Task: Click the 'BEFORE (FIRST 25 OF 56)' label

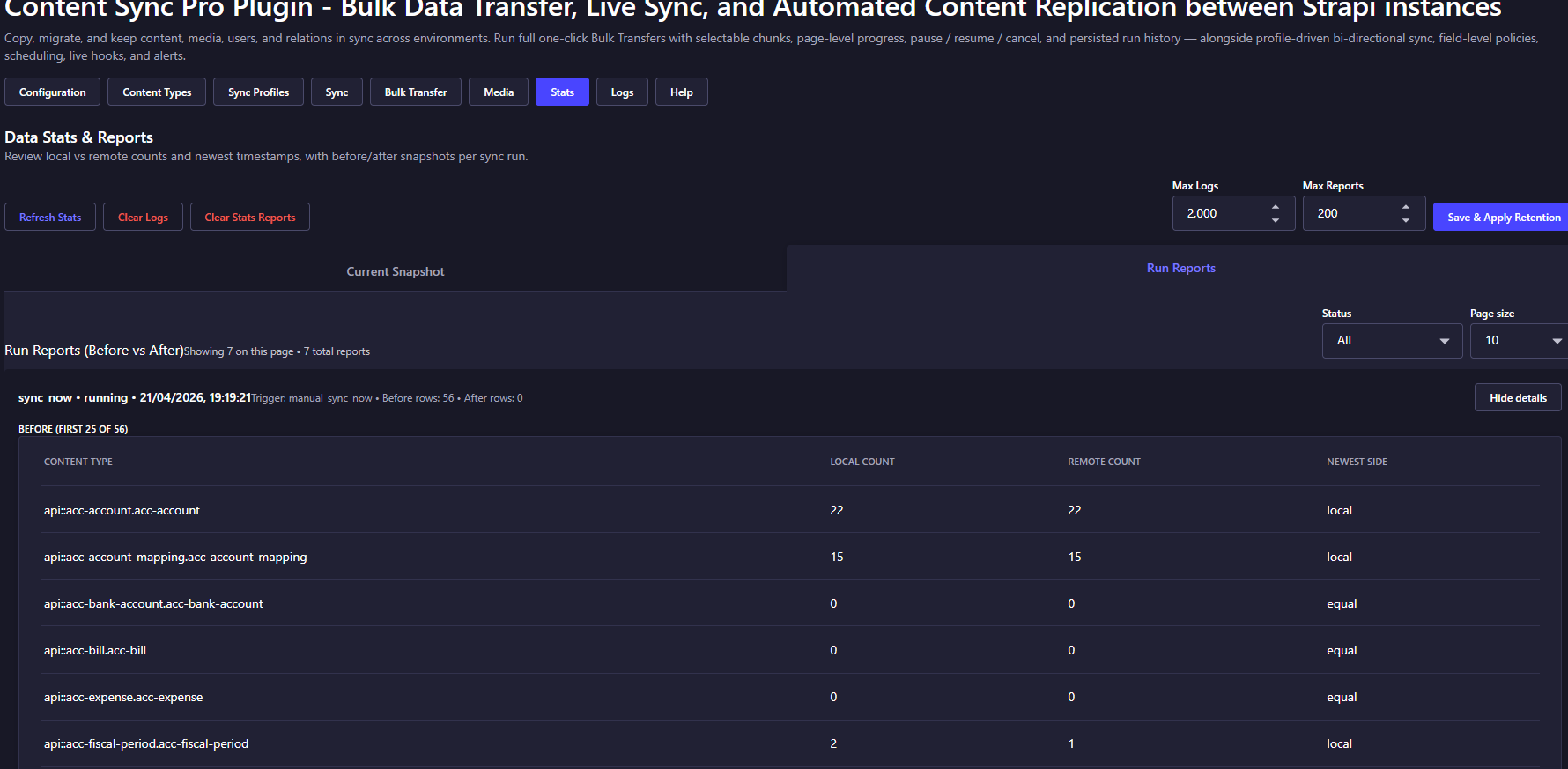Action: click(x=73, y=429)
